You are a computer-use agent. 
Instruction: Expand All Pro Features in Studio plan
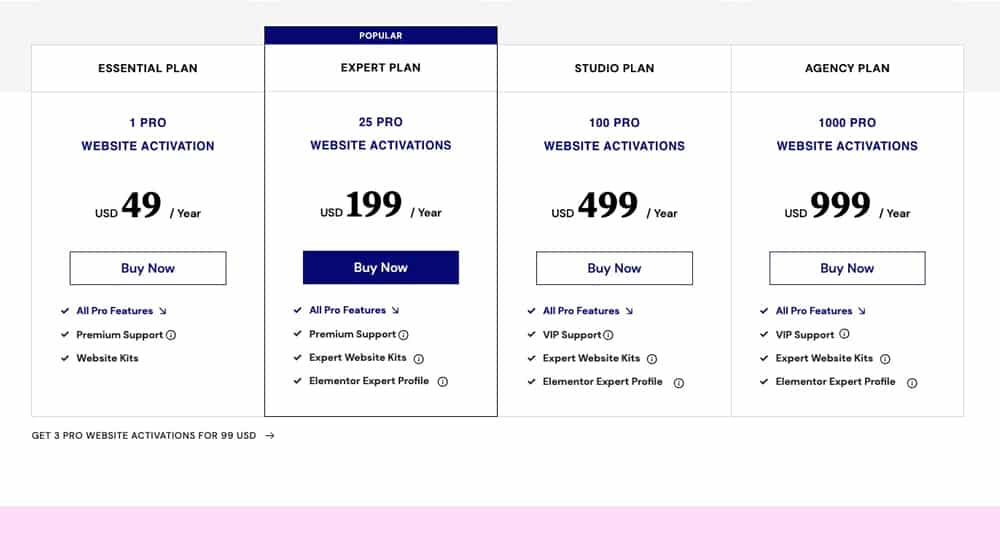click(587, 311)
